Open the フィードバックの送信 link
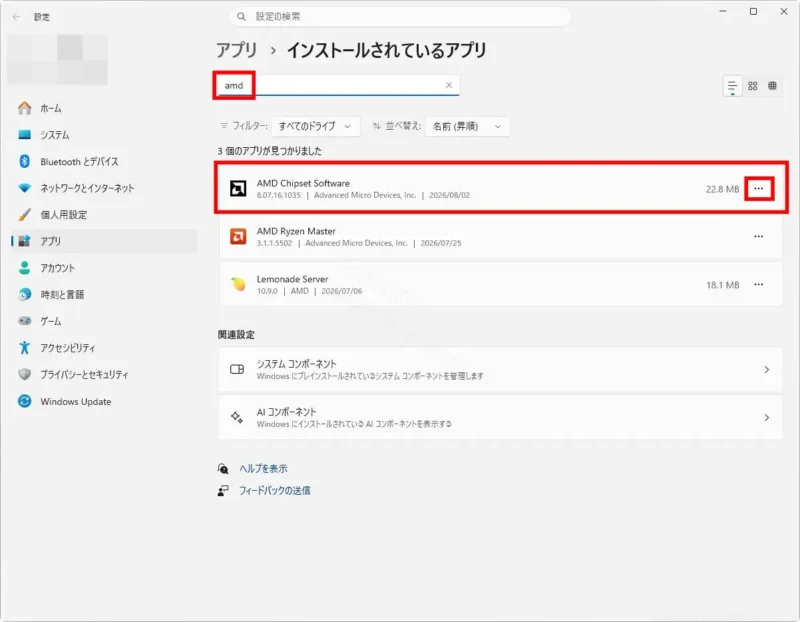This screenshot has width=800, height=622. click(274, 490)
